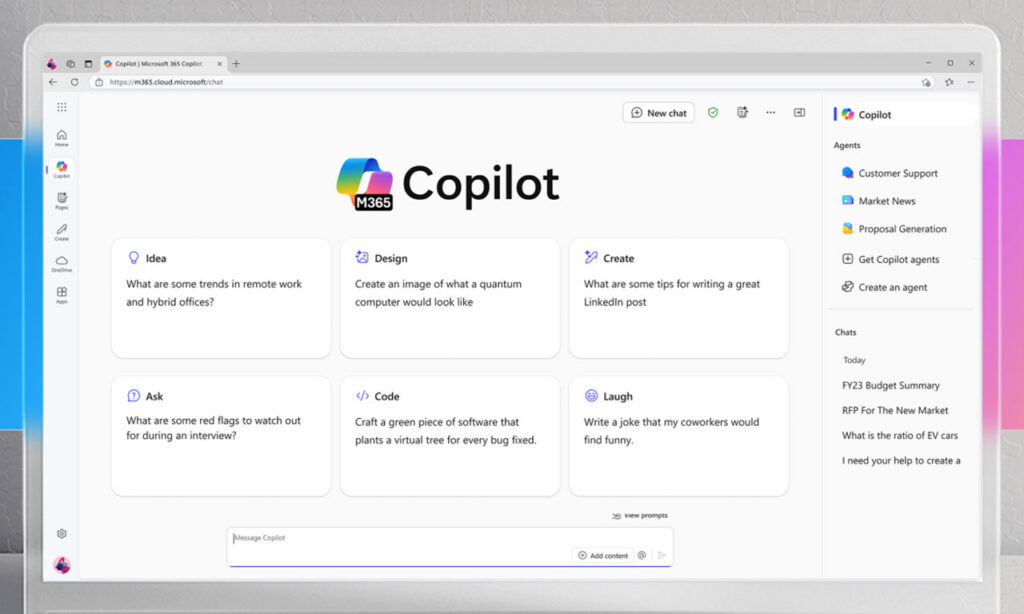Click the profile avatar in sidebar

(x=62, y=565)
